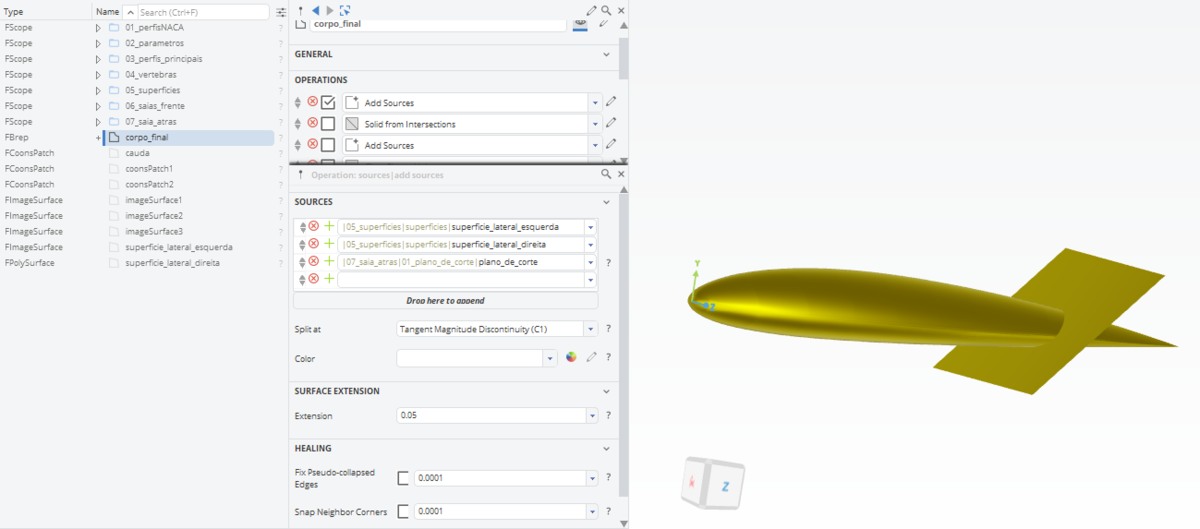This screenshot has width=1200, height=529.
Task: Click green plus next to plano_de_corte source
Action: [x=329, y=262]
